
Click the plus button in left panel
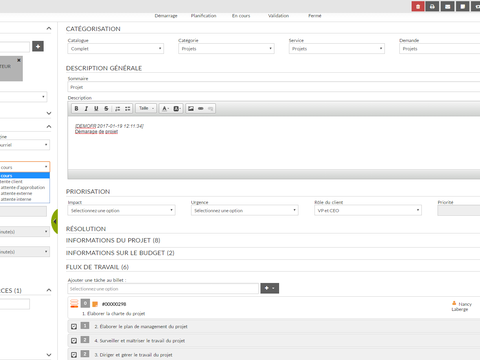click(x=38, y=46)
